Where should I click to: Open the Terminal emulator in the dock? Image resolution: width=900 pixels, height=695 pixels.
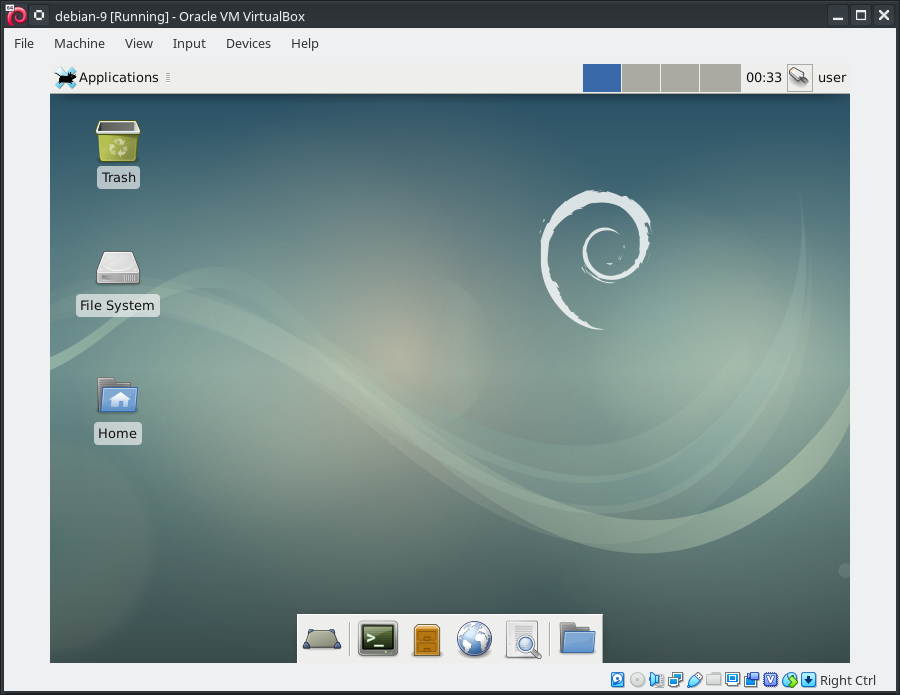(378, 638)
